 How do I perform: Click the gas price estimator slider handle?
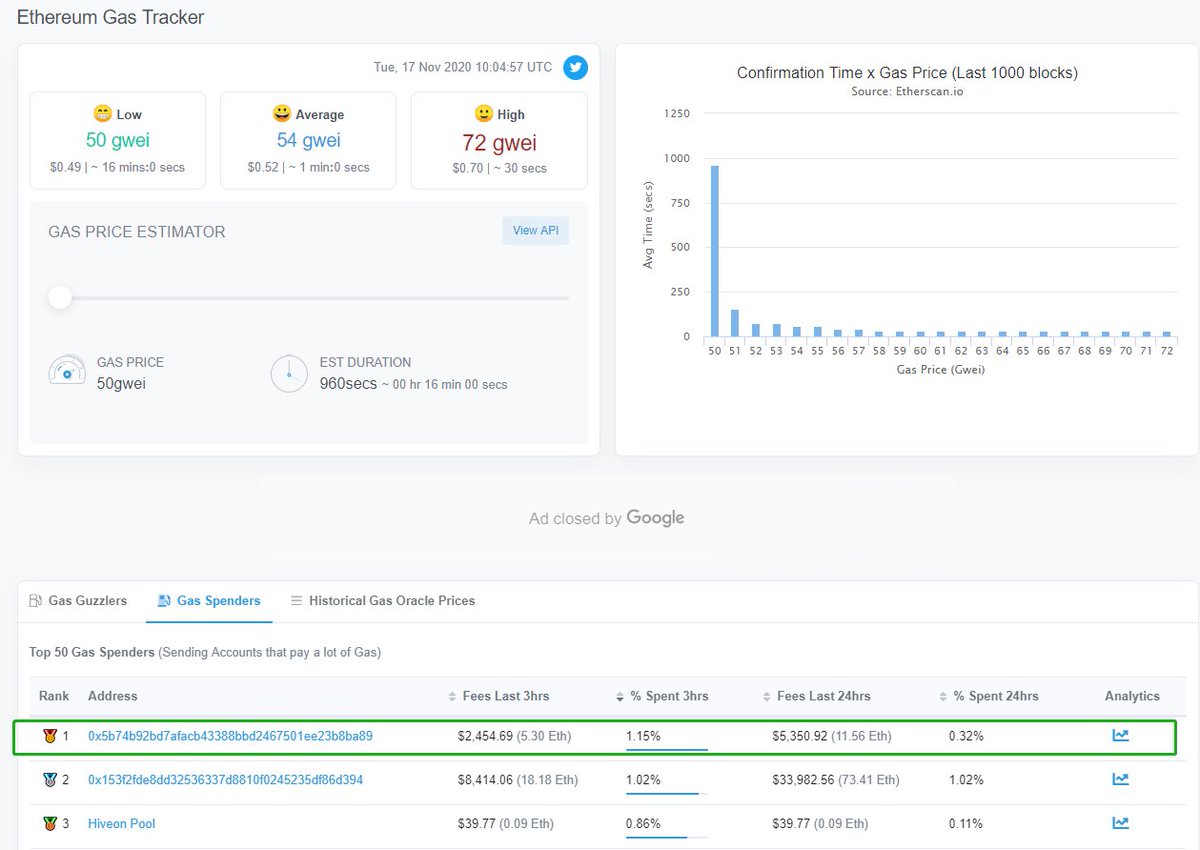(60, 298)
